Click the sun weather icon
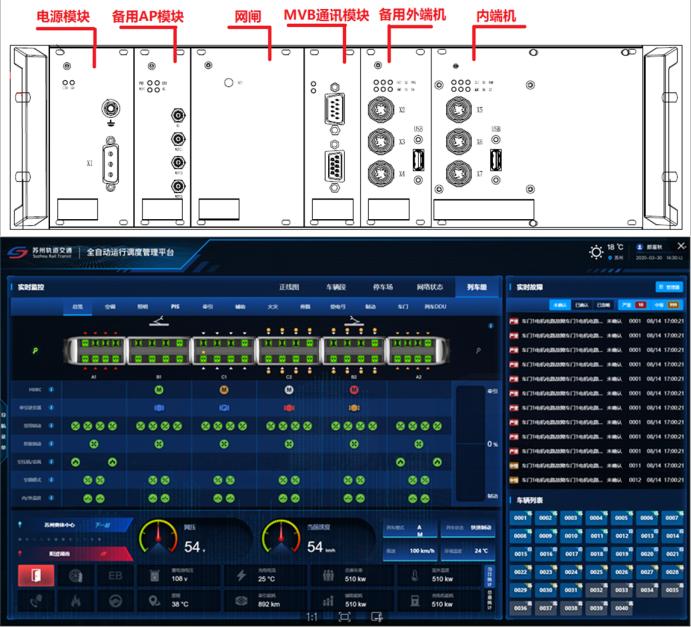 coord(596,252)
